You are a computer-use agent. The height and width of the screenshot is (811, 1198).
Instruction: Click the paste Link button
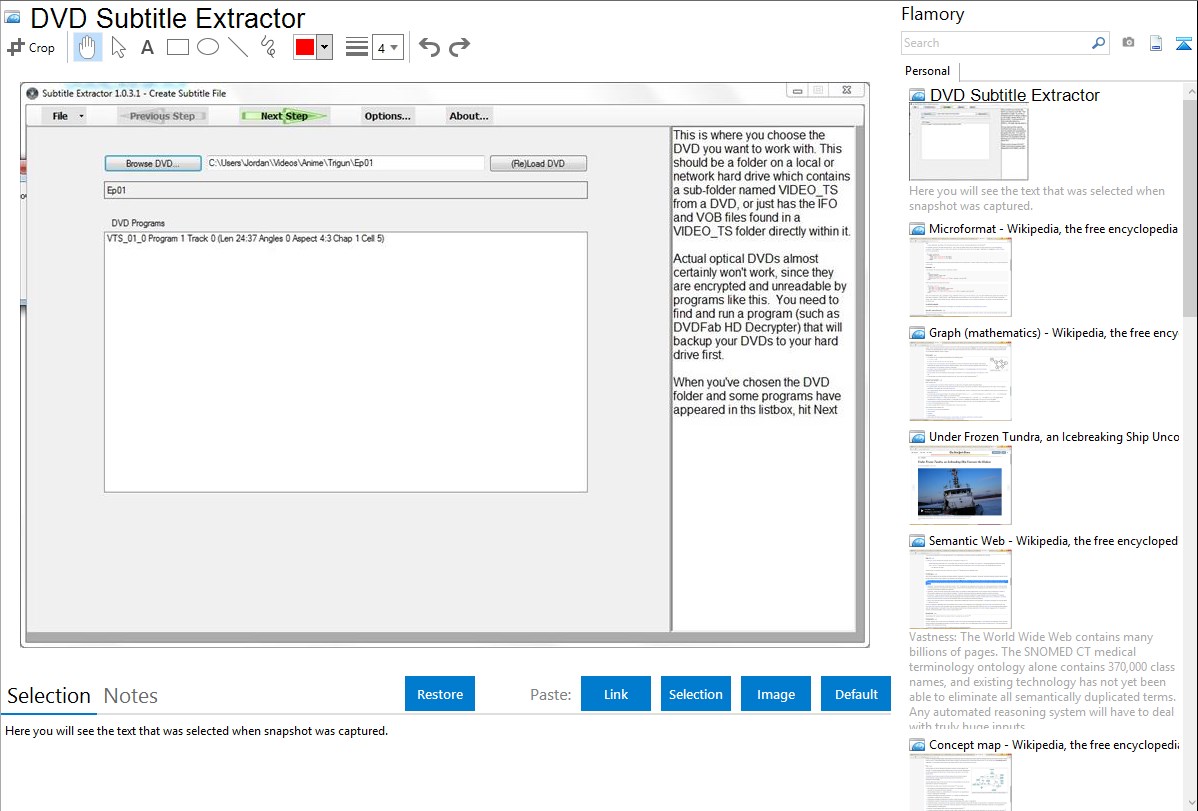[616, 694]
